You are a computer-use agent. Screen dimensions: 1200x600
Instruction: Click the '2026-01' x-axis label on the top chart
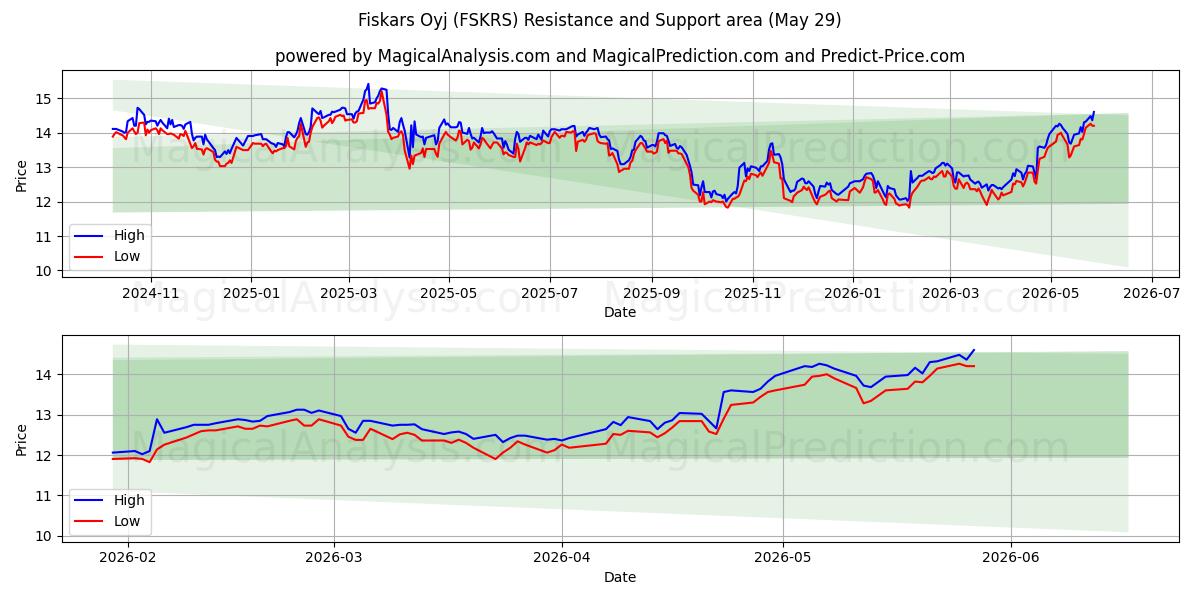pyautogui.click(x=852, y=294)
